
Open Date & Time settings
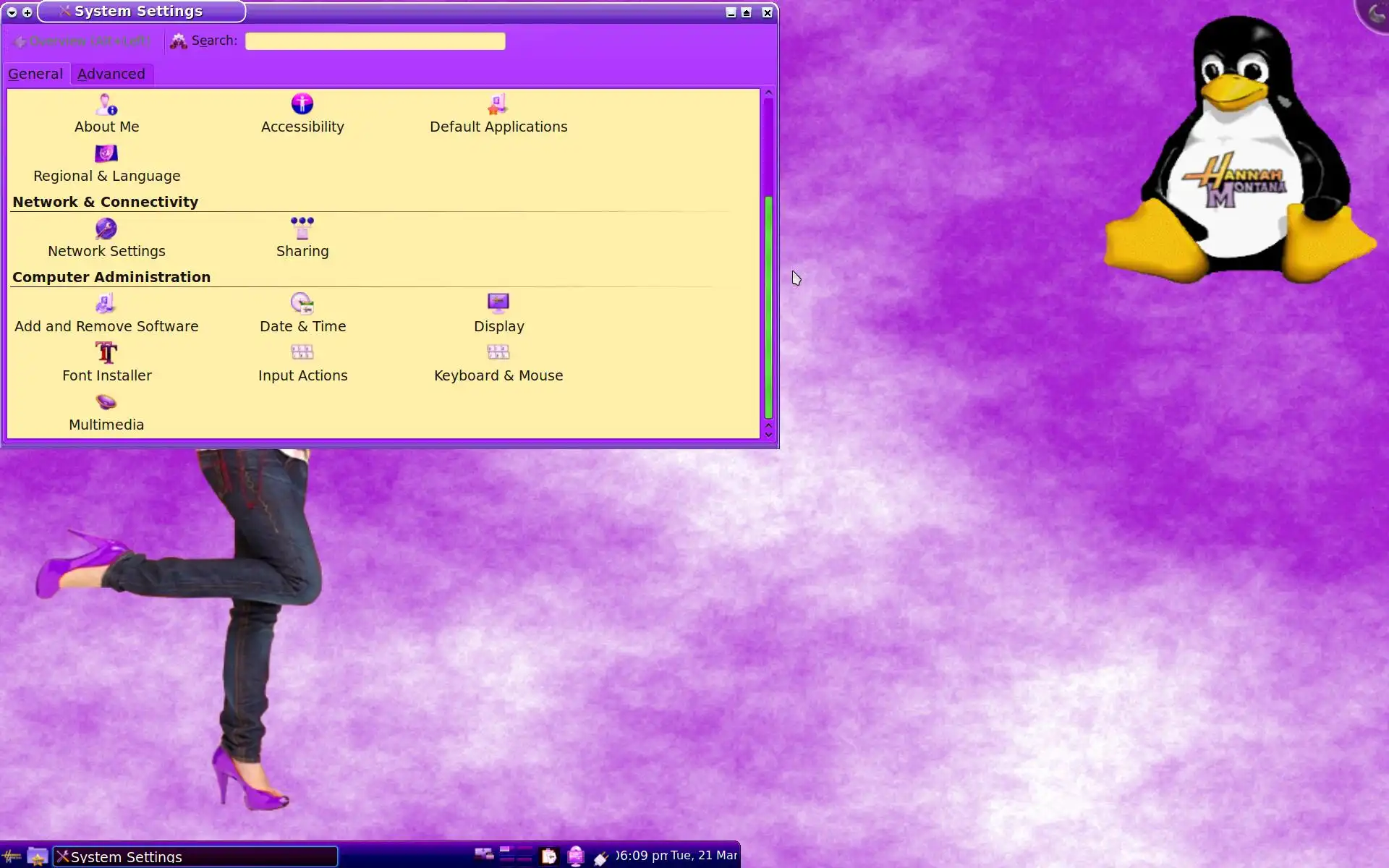coord(302,315)
